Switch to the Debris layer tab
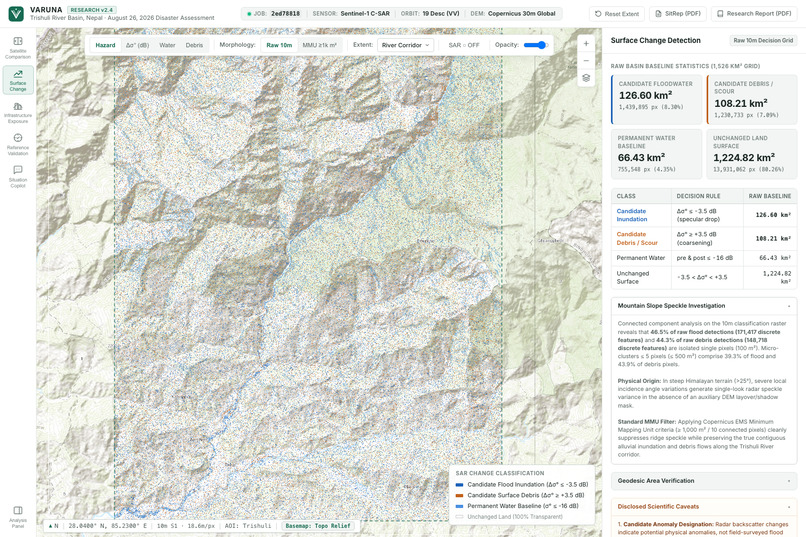 click(194, 45)
